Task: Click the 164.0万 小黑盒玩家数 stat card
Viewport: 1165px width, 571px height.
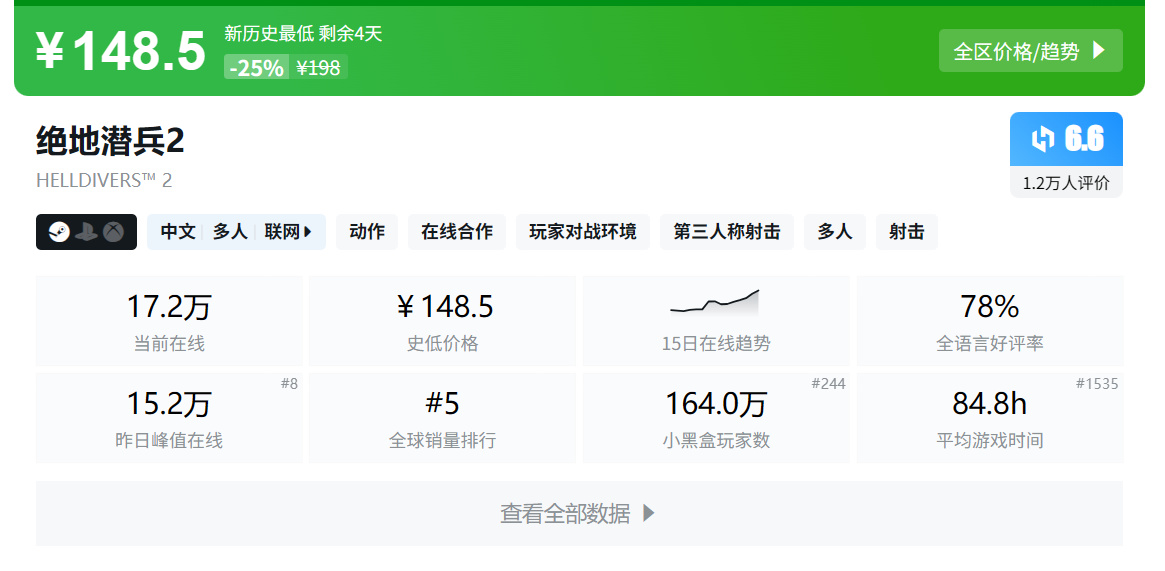Action: pos(716,418)
